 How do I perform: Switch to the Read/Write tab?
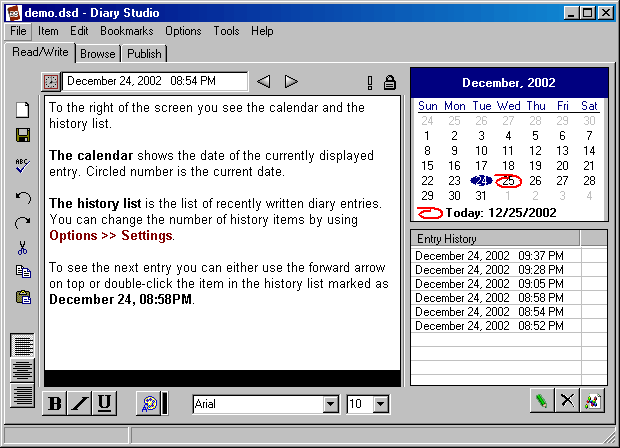pos(40,52)
